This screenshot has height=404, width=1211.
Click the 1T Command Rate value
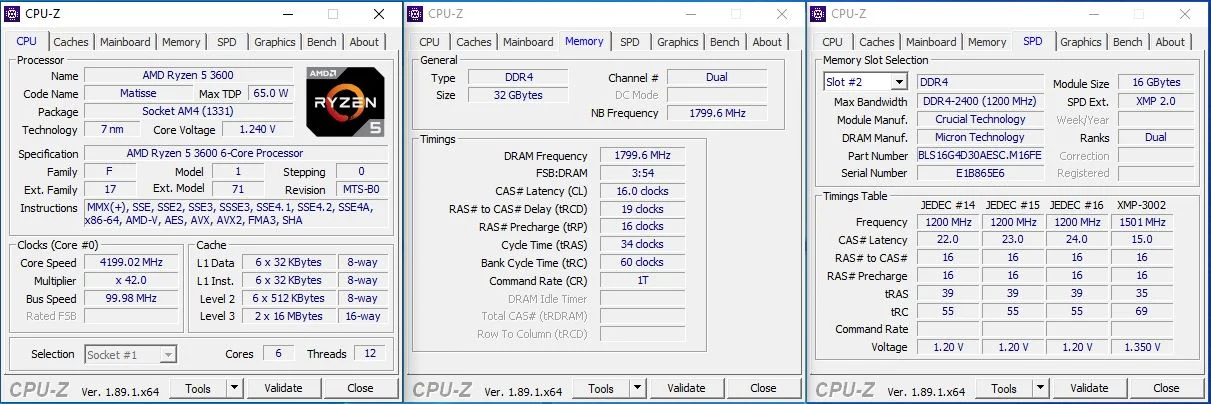[x=641, y=280]
